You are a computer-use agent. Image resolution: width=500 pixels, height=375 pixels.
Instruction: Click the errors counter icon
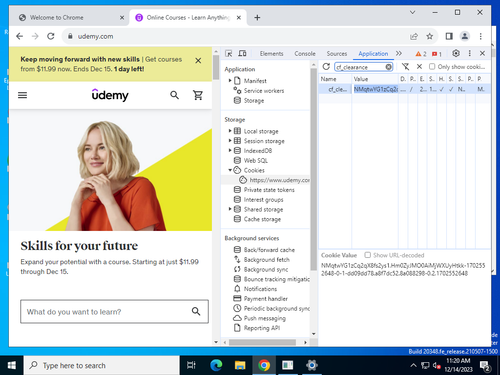(437, 54)
